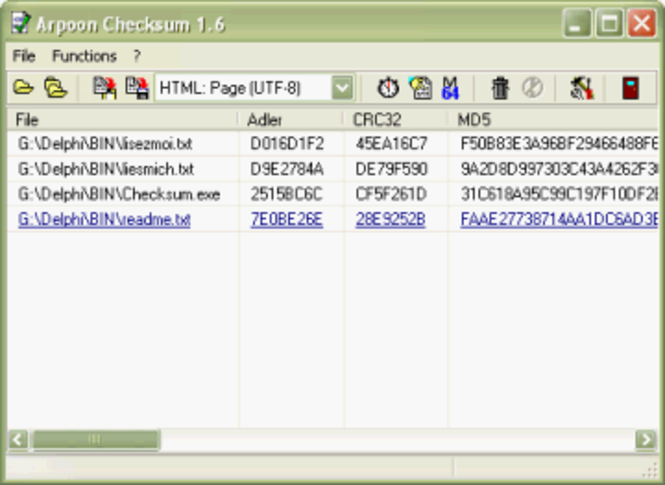Click CRC32 value DE79F590

point(391,169)
